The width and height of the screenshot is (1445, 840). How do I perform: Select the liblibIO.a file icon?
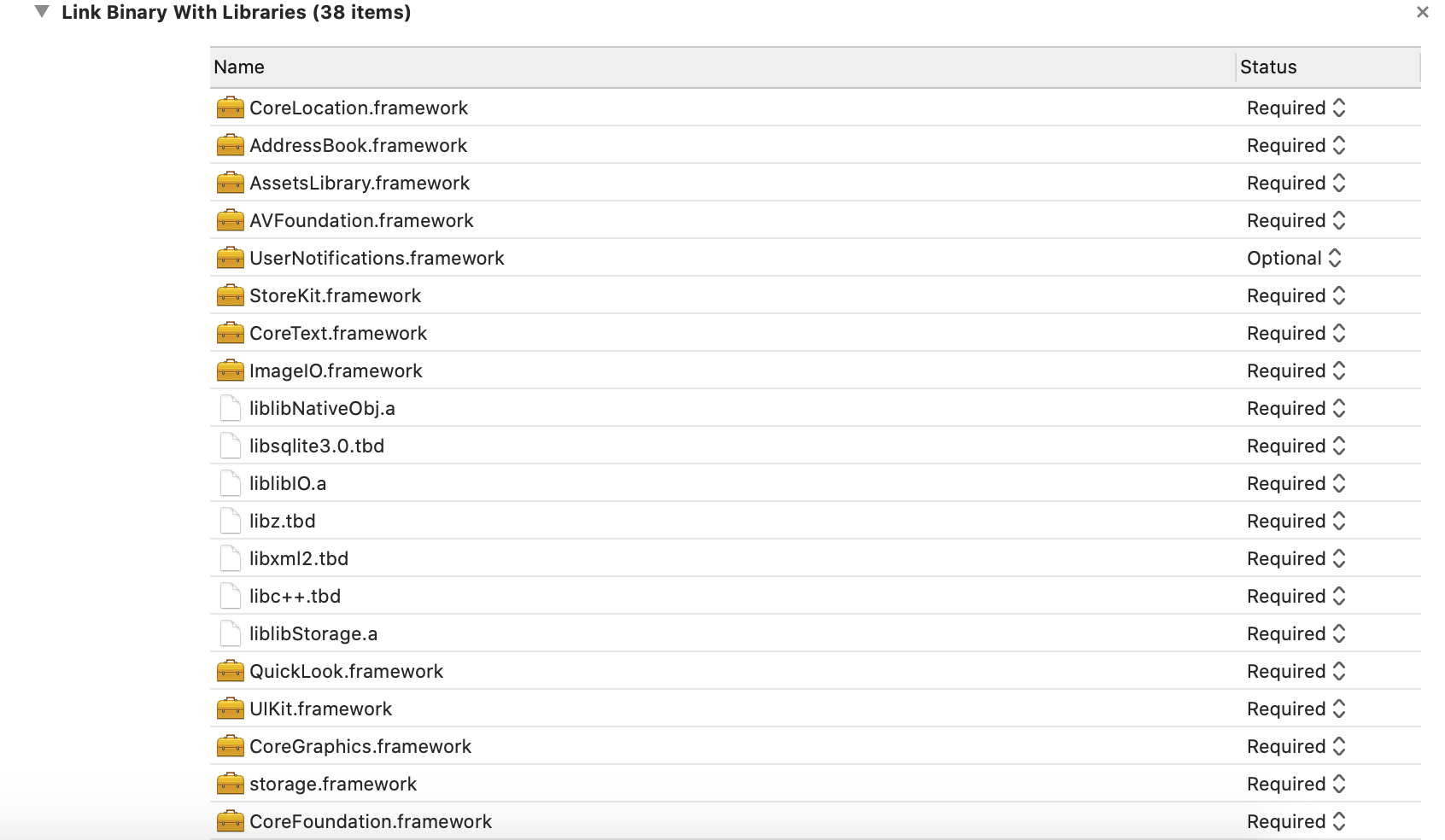point(230,483)
